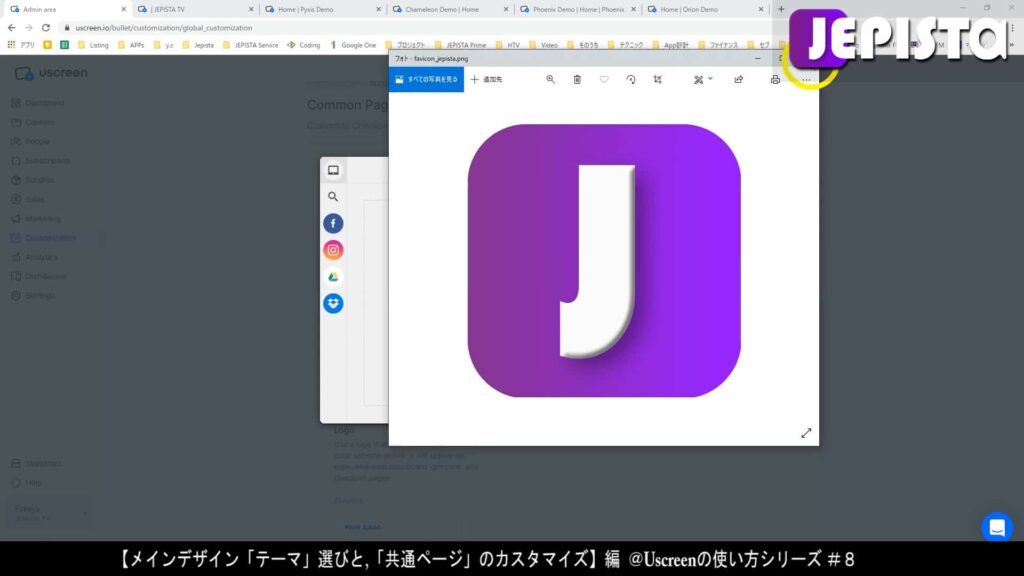Select Dropbox as the upload source
Screen dimensions: 1024x576
point(333,303)
